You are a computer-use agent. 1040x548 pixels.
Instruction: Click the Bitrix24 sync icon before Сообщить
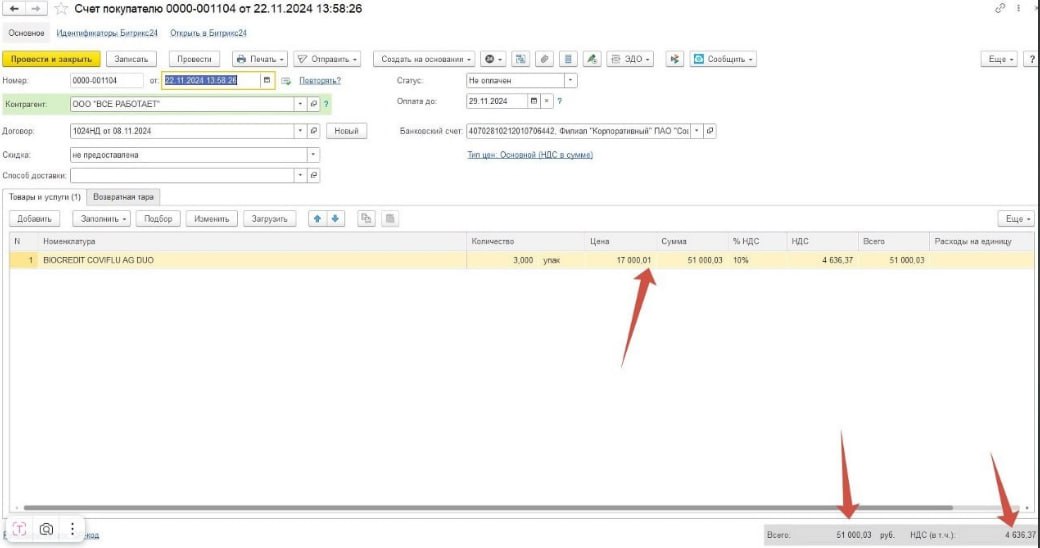pos(675,59)
